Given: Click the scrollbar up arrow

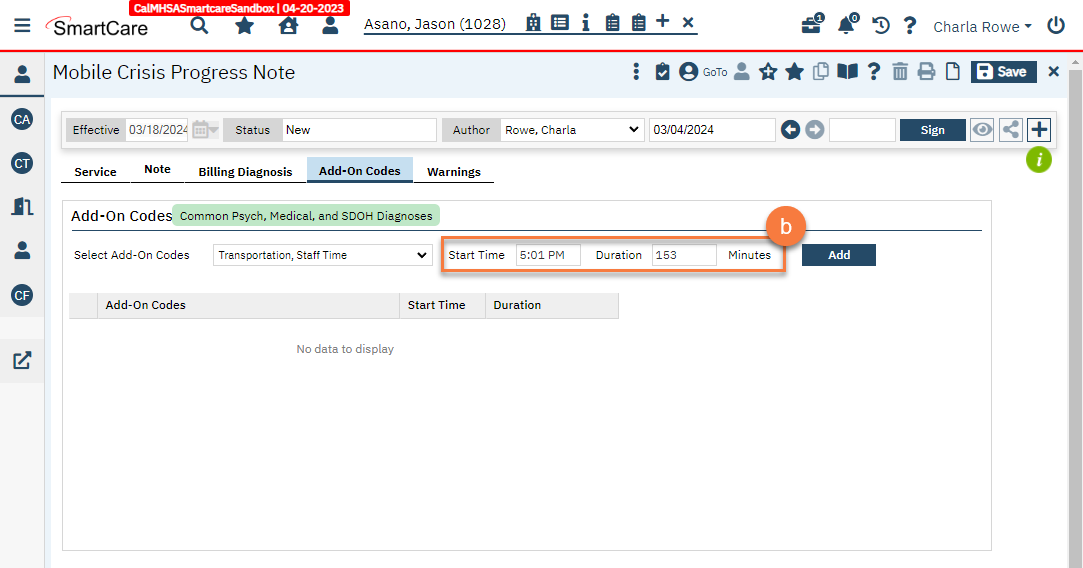Looking at the screenshot, I should [1075, 61].
